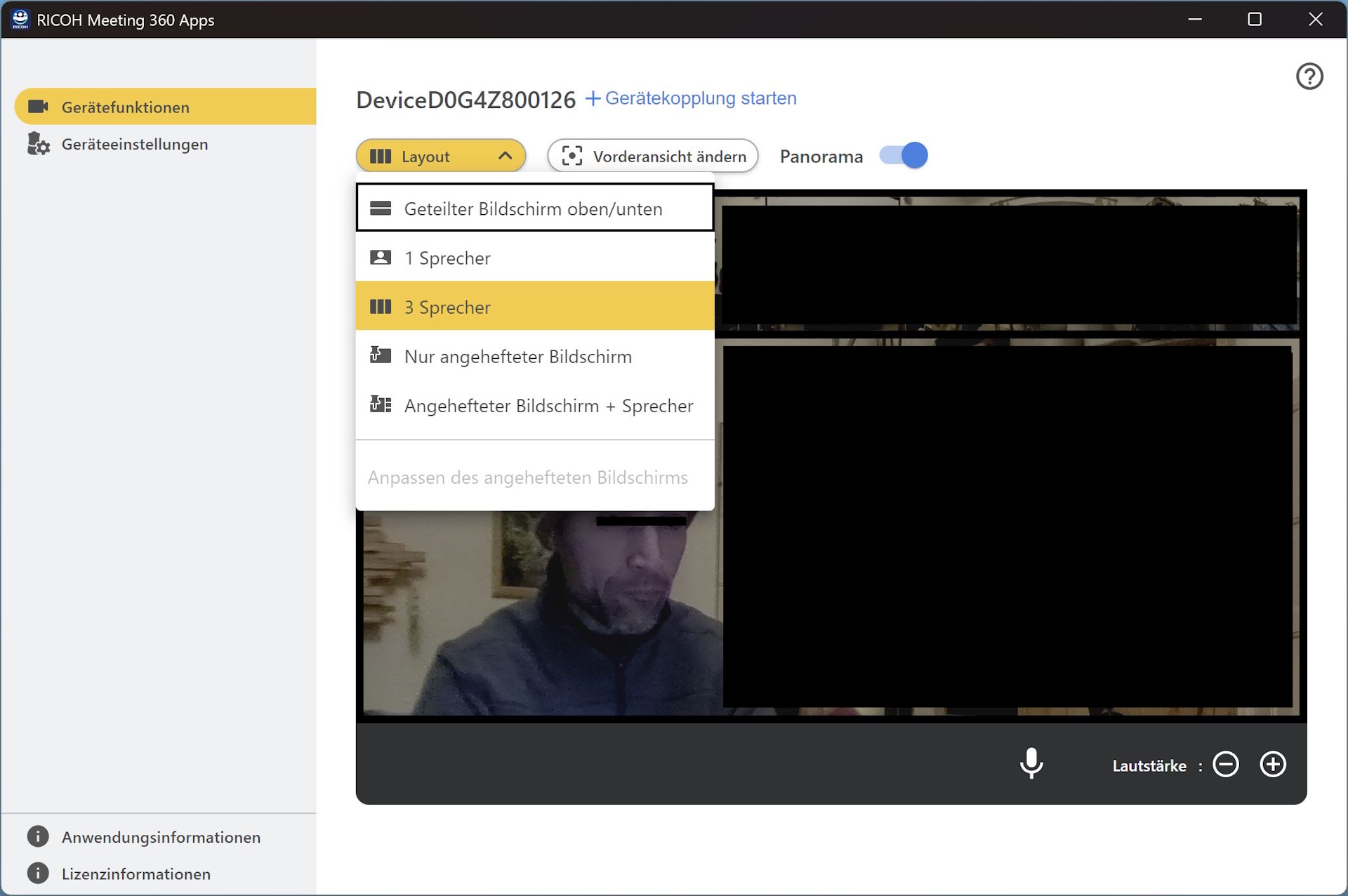Viewport: 1348px width, 896px height.
Task: Decrease volume with minus icon
Action: tap(1225, 764)
